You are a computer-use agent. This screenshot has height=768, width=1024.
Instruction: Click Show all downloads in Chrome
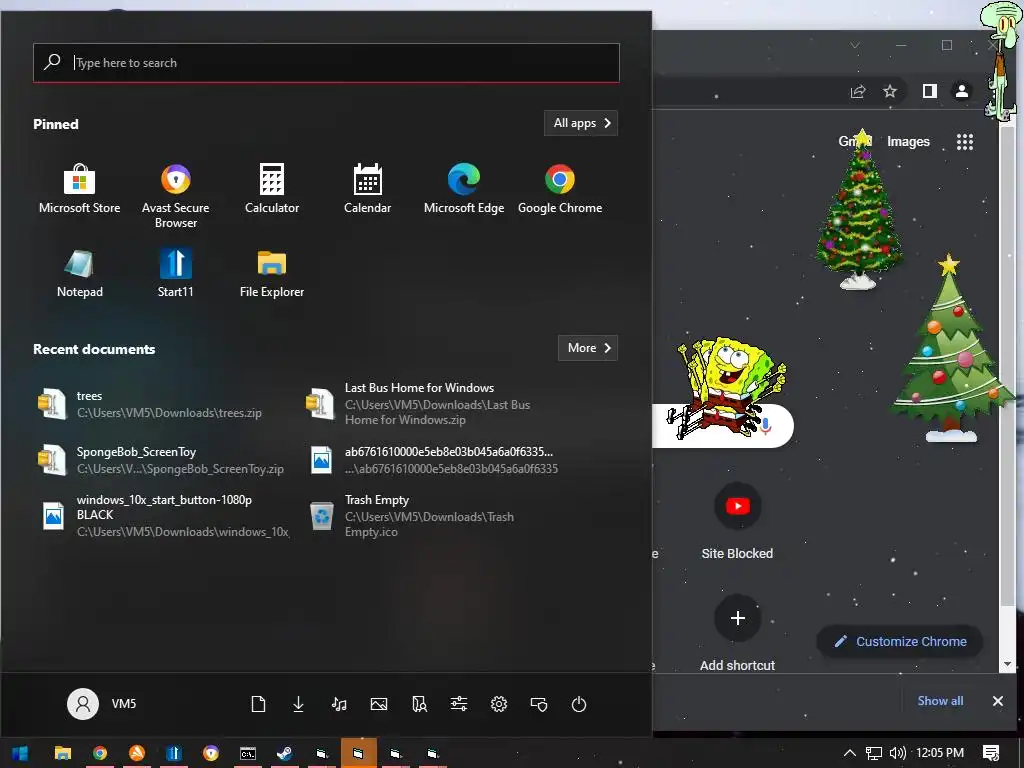pos(940,701)
